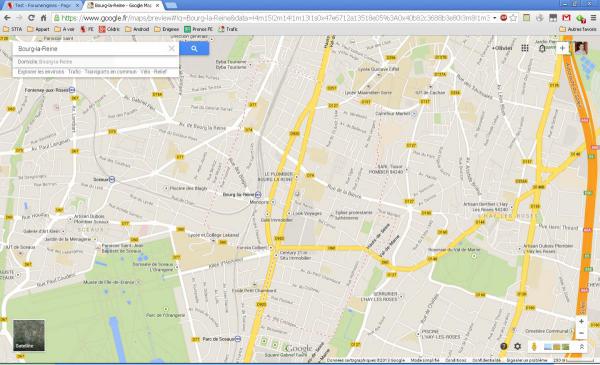Open Signaler un problème link
This screenshot has width=600, height=365.
coord(527,360)
